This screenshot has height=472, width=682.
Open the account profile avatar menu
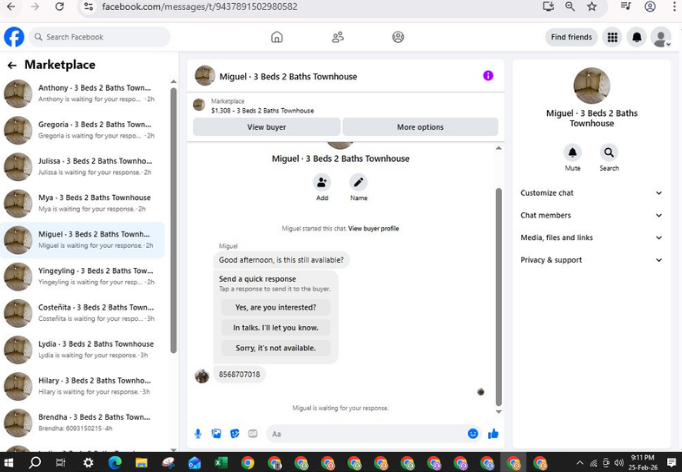pos(661,37)
